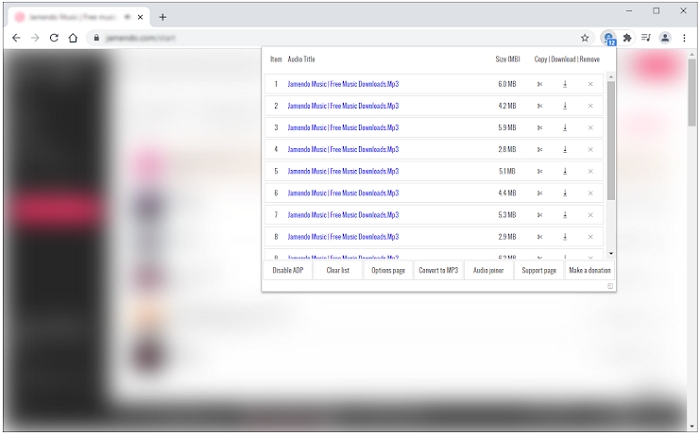Viewport: 700px width, 435px height.
Task: Download item 4 audio file
Action: [565, 150]
